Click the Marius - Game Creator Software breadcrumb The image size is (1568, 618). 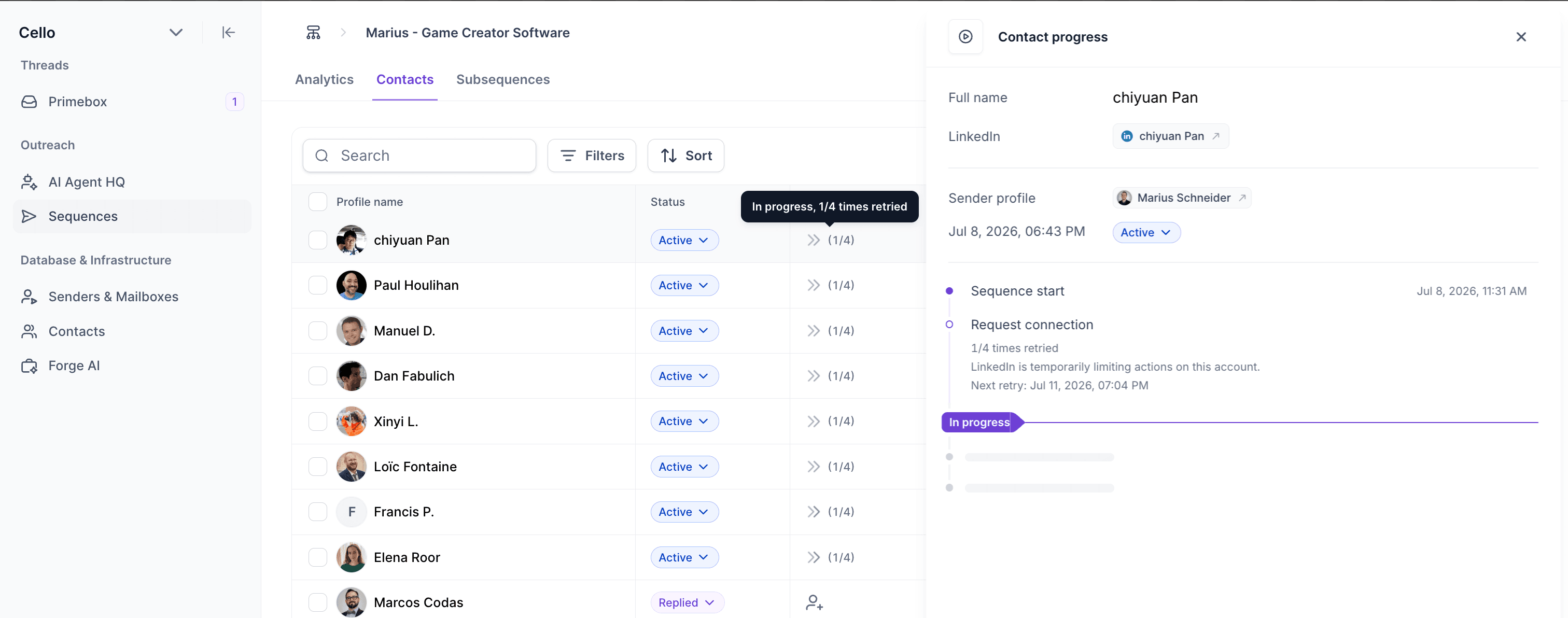pyautogui.click(x=468, y=33)
